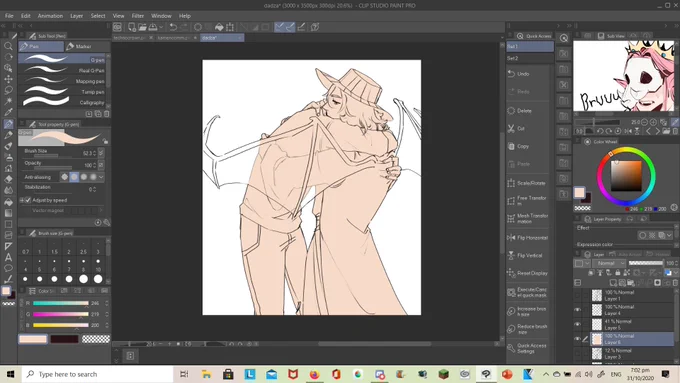Image resolution: width=680 pixels, height=383 pixels.
Task: Delete layer using trash icon
Action: [675, 283]
